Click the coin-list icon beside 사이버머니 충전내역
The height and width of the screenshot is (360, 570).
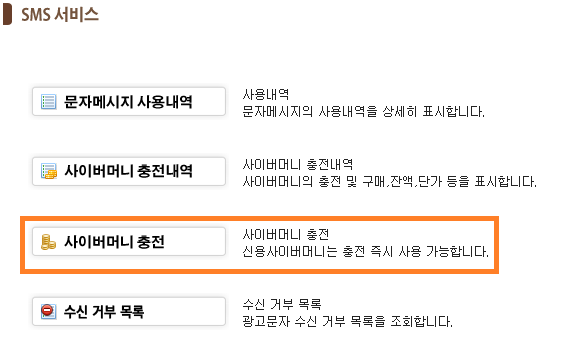(49, 171)
